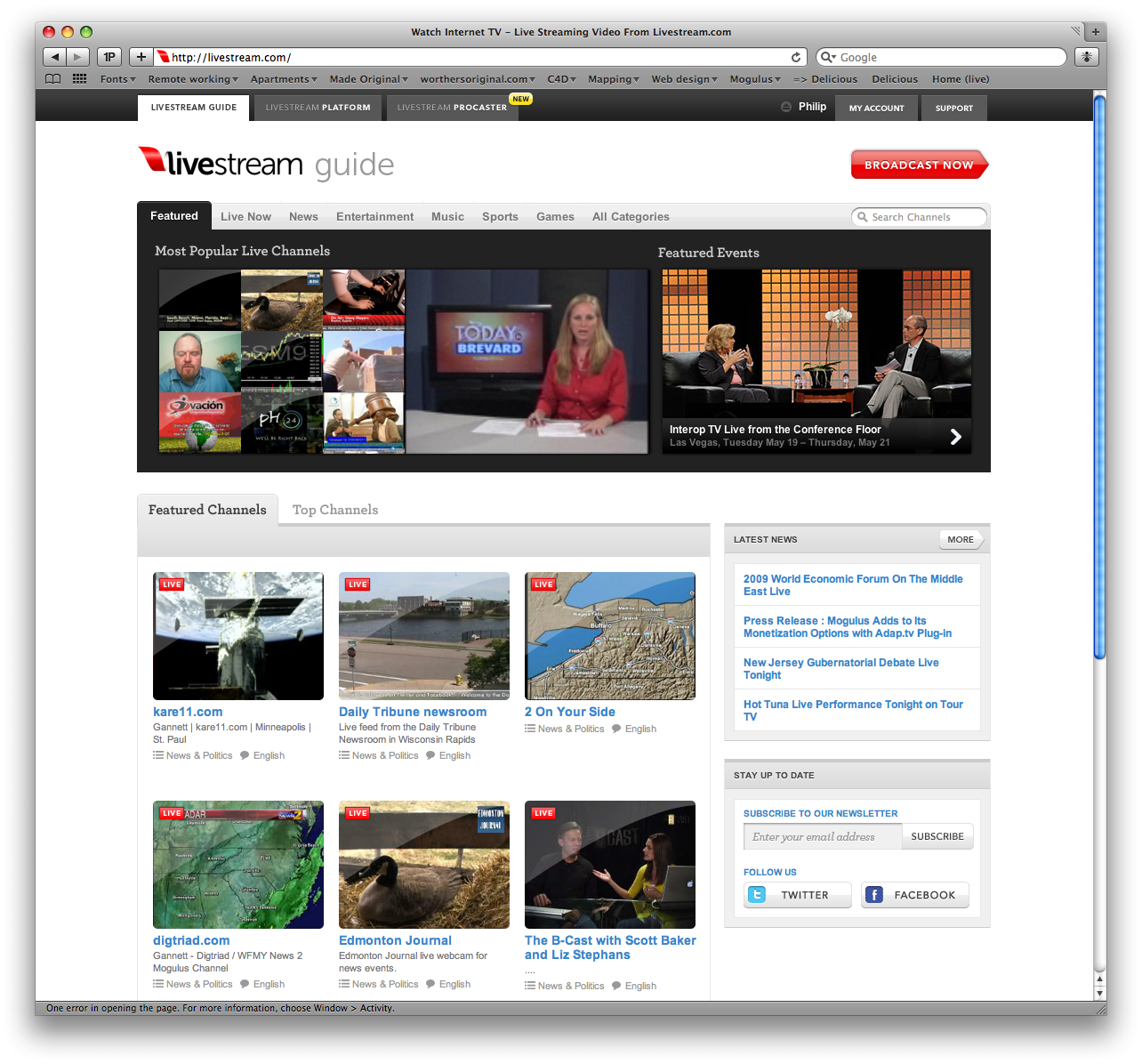Click the Twitter follow button
Viewport: 1142px width, 1064px height.
click(x=797, y=895)
